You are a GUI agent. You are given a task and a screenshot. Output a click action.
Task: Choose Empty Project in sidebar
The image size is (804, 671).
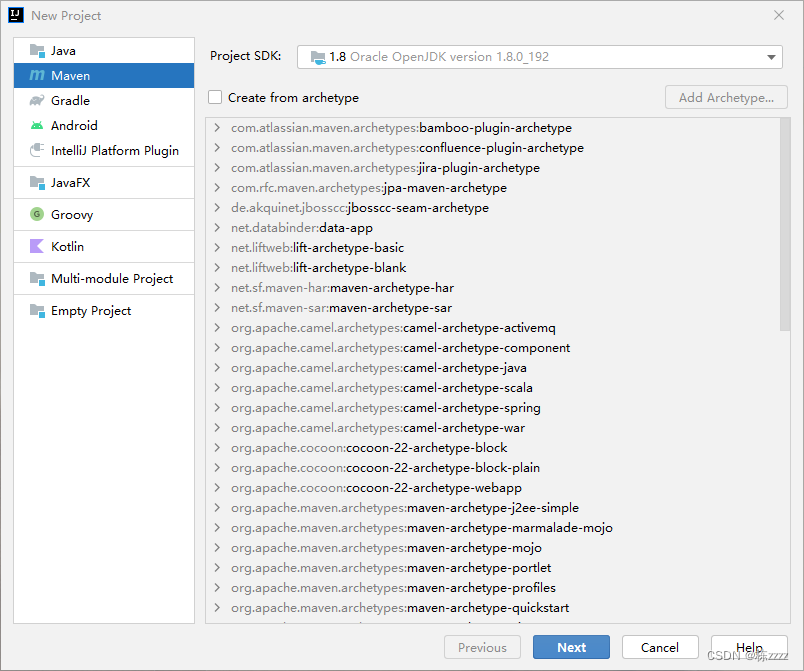(91, 311)
